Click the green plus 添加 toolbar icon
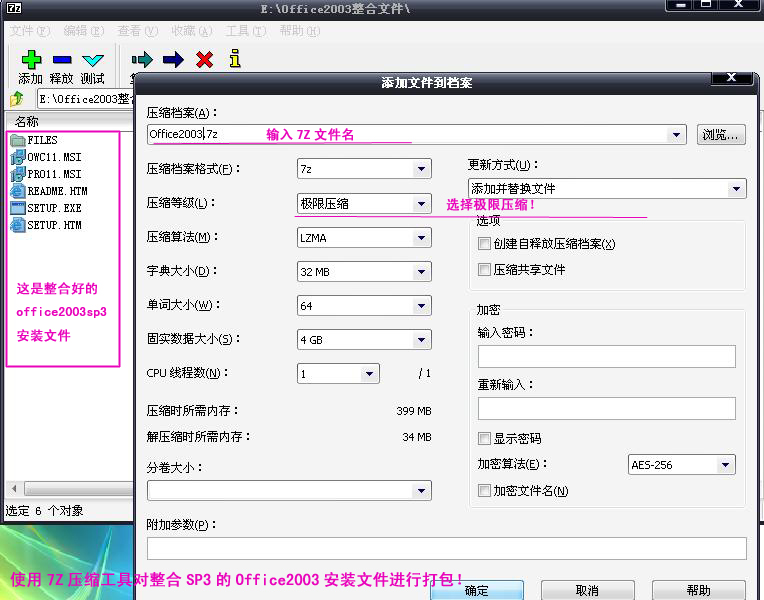 tap(31, 59)
